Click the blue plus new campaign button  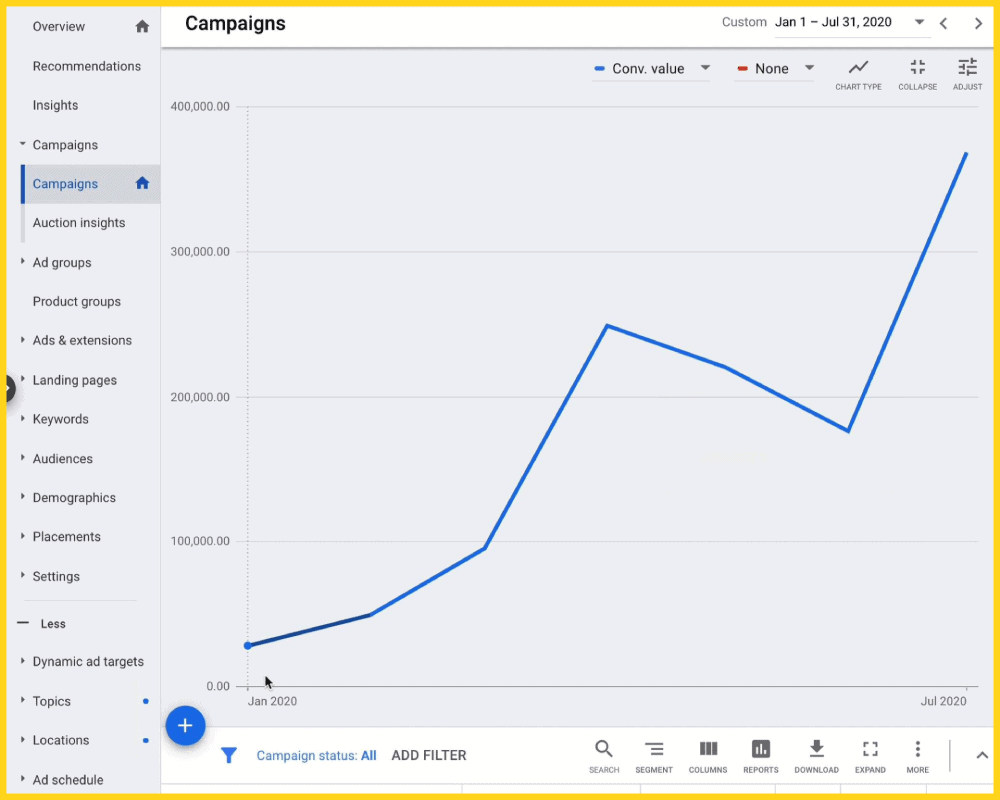pos(185,725)
